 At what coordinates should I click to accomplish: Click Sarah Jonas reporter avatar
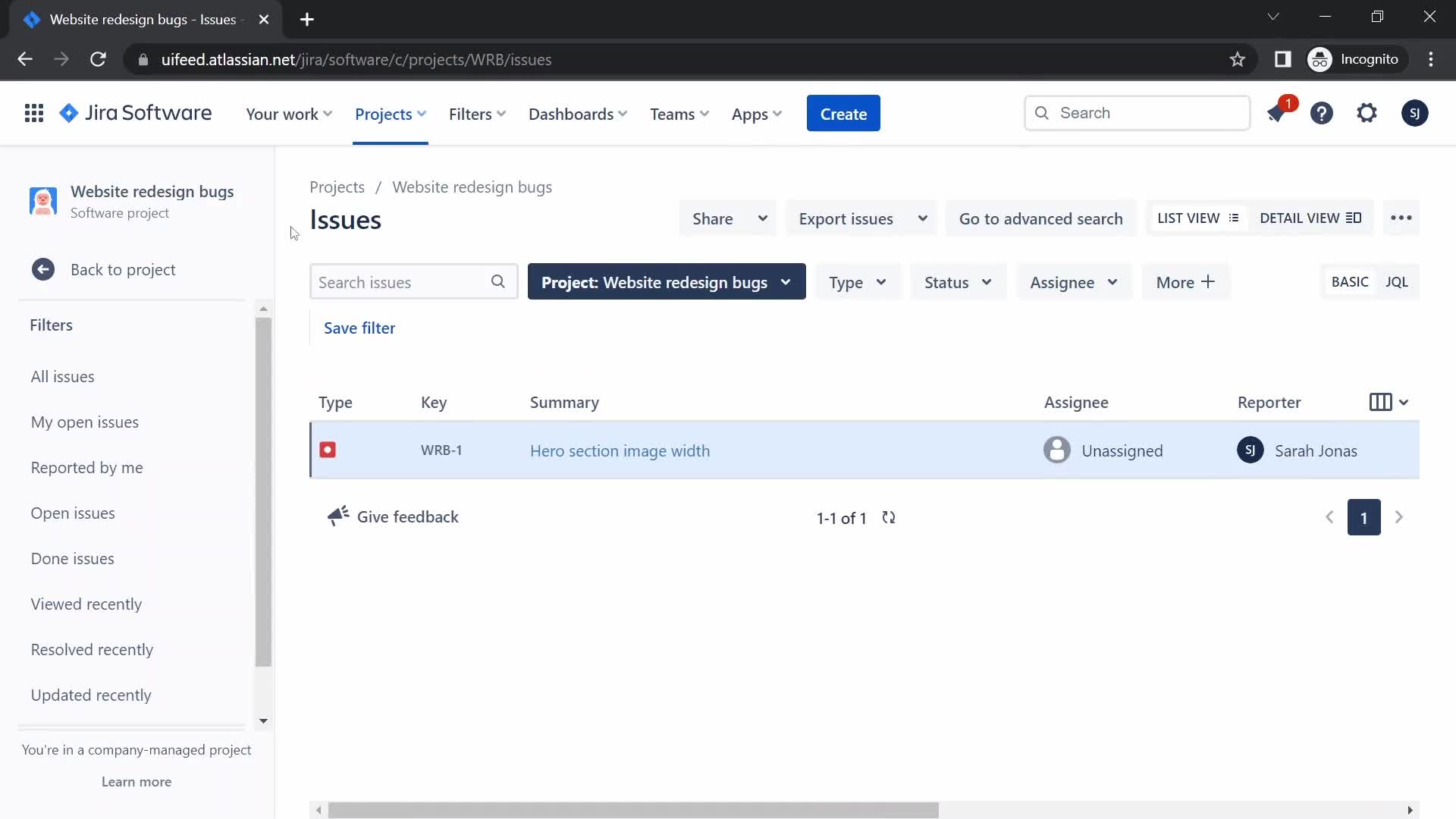tap(1250, 450)
